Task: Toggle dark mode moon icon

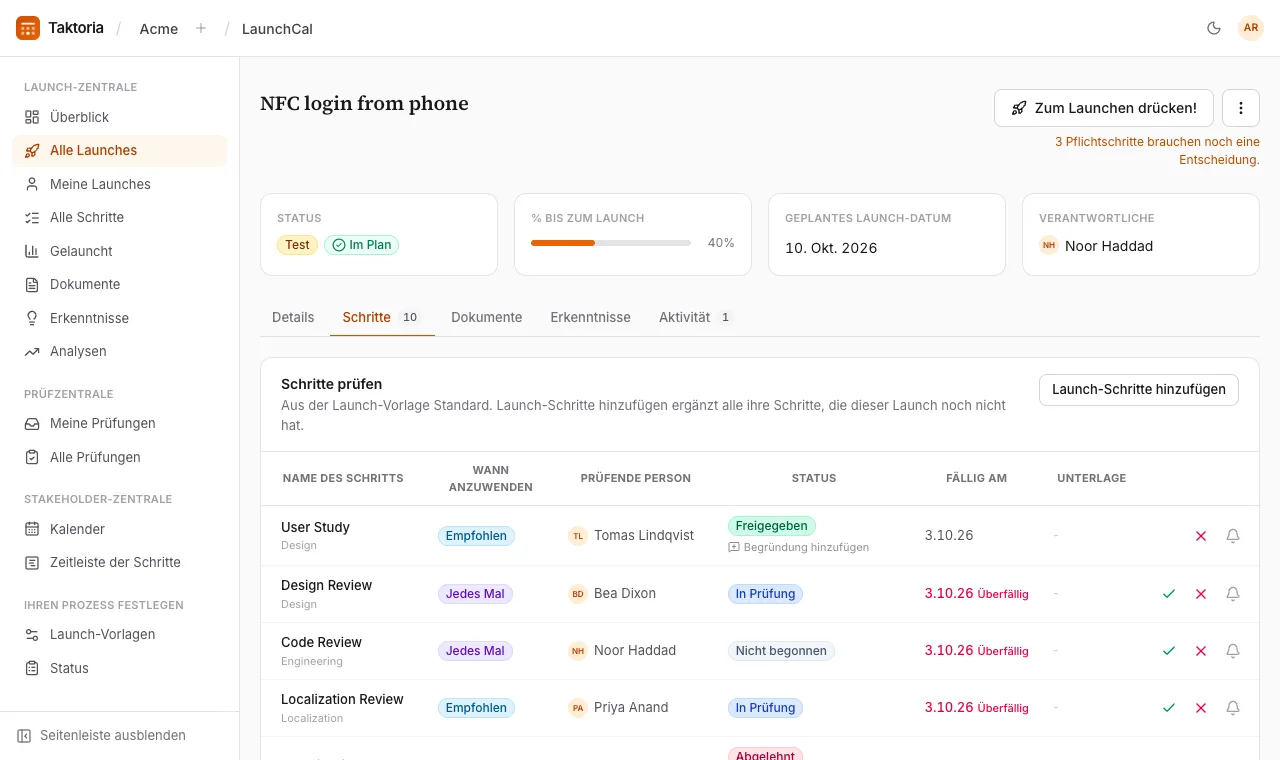Action: click(x=1214, y=28)
